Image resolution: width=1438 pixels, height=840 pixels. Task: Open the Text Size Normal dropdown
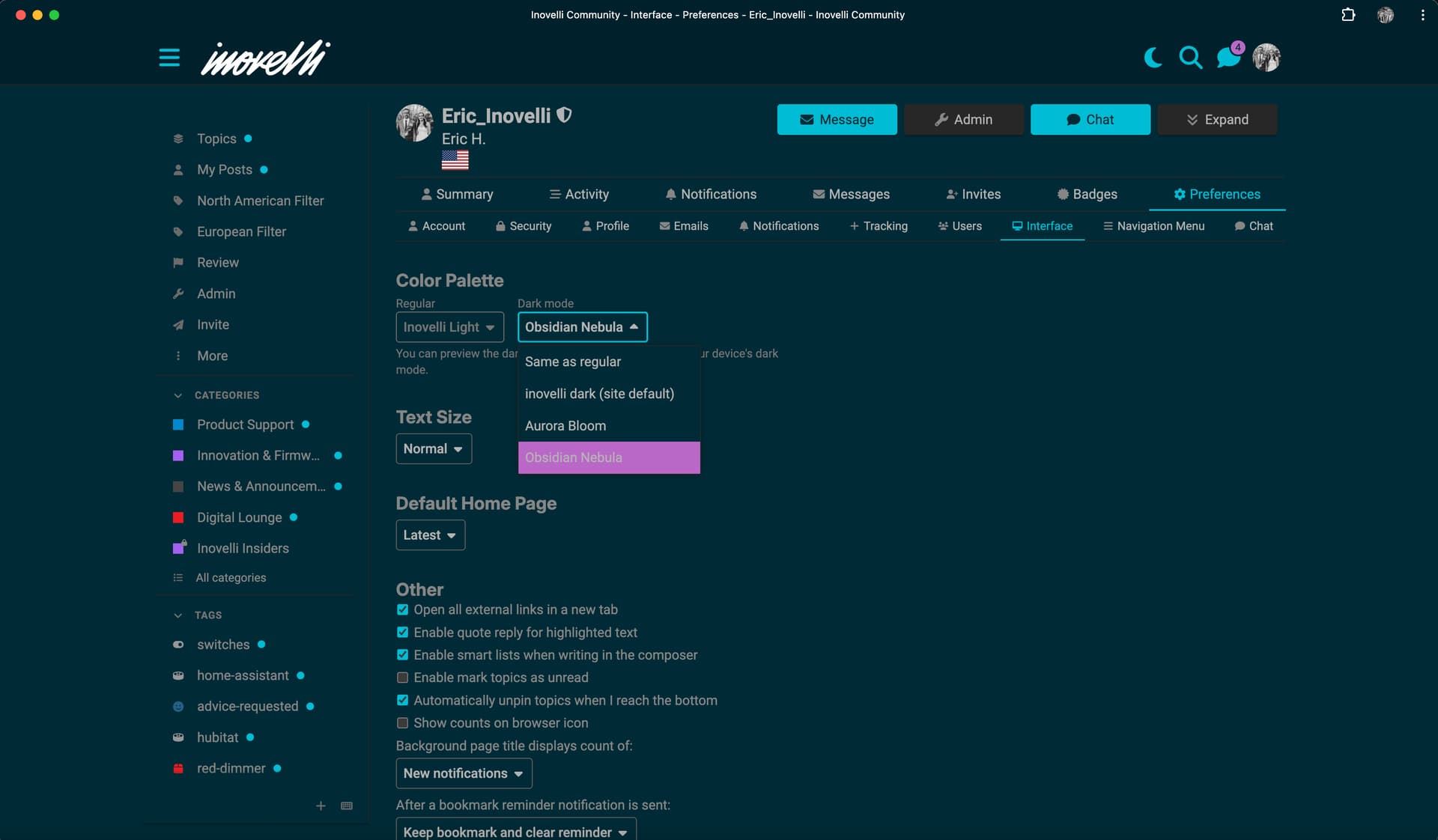(434, 449)
